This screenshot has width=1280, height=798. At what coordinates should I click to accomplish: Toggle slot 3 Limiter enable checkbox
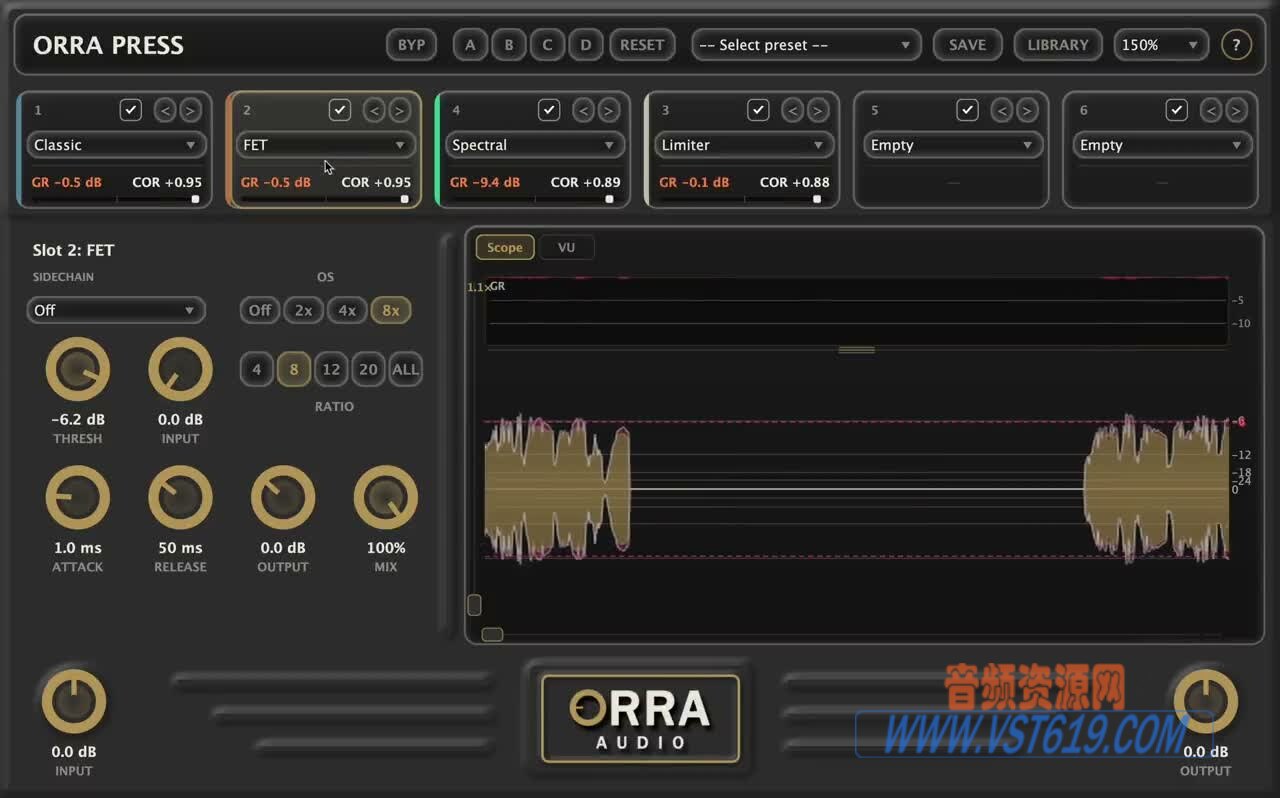758,110
